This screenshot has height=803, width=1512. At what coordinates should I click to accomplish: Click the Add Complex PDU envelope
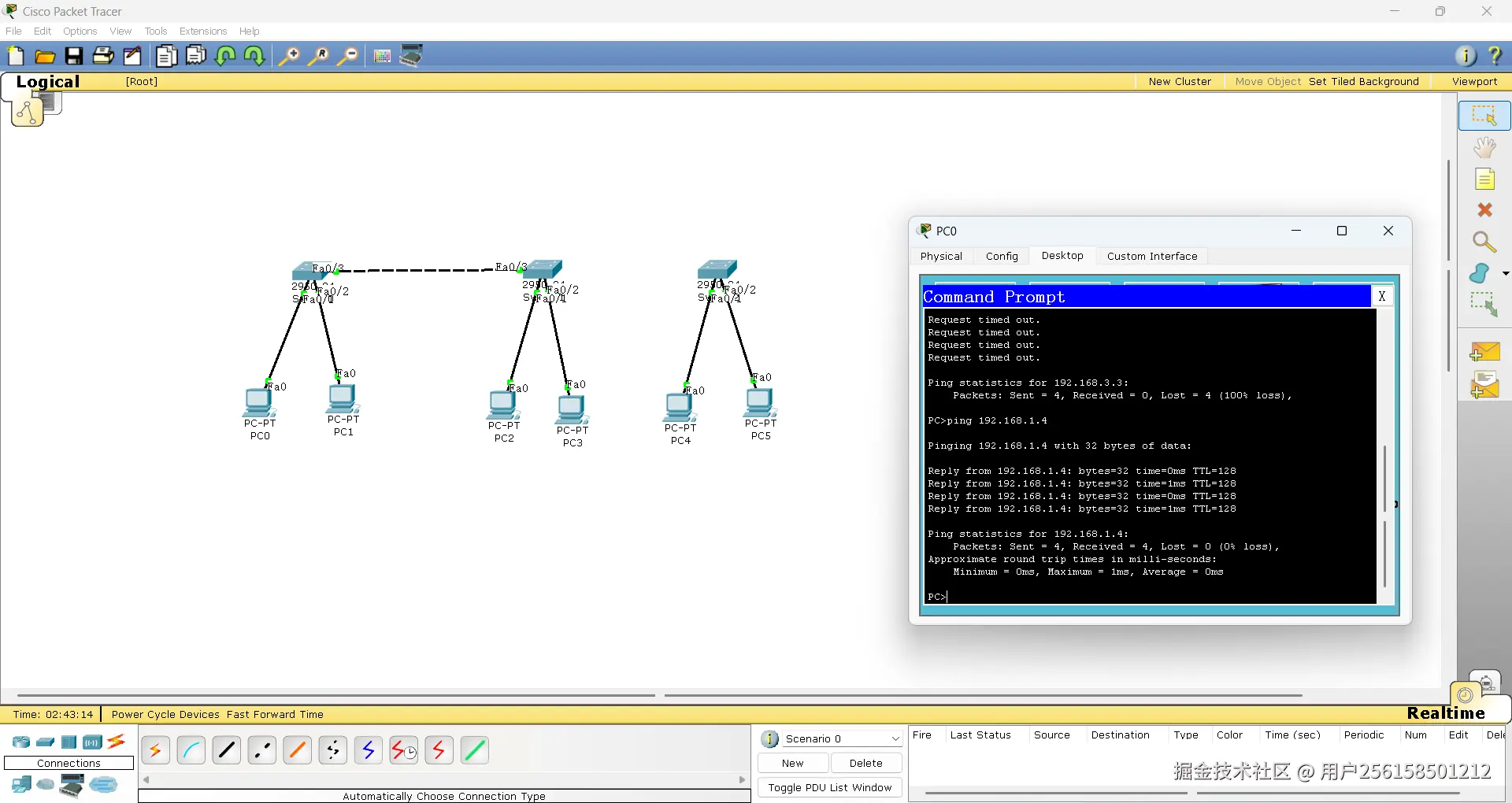(x=1485, y=385)
